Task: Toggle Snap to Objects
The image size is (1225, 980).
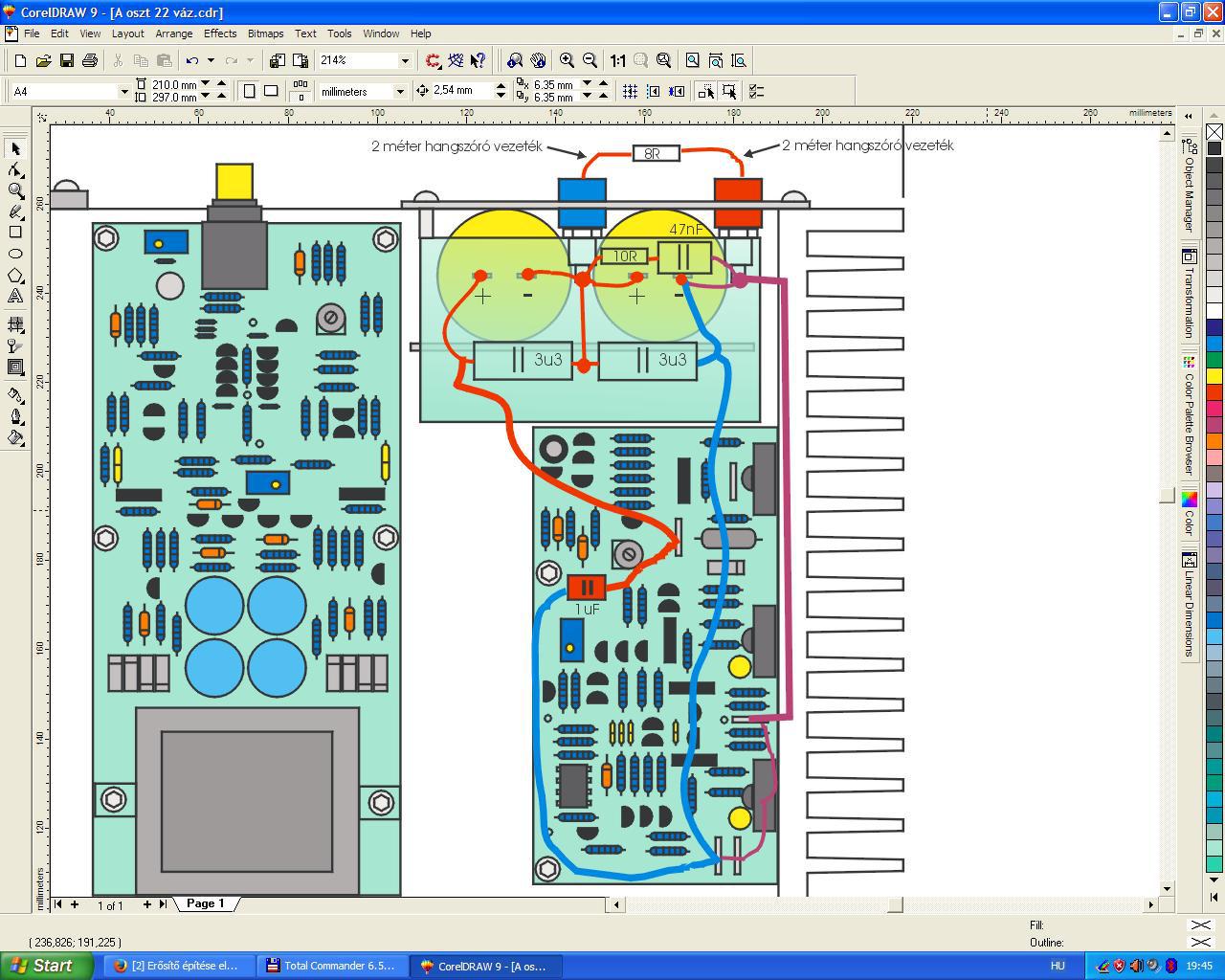Action: [677, 91]
